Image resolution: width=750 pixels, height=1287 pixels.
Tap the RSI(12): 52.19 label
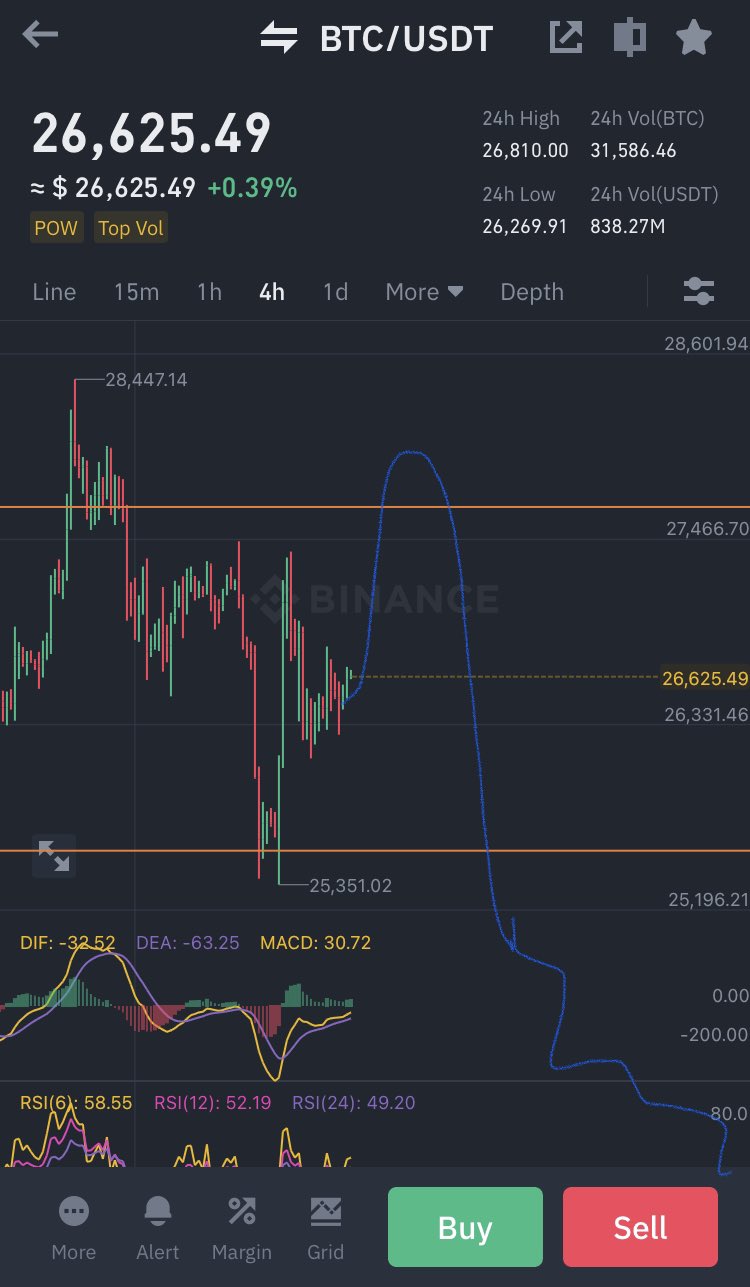[x=213, y=1103]
